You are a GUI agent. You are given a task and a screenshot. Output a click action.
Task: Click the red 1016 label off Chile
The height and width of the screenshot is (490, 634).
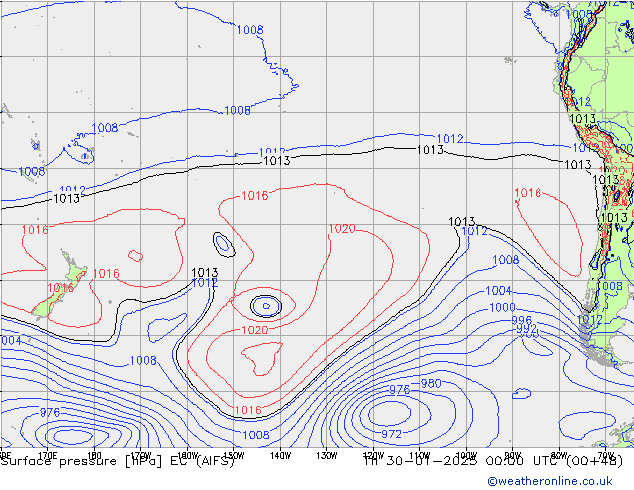[x=528, y=193]
